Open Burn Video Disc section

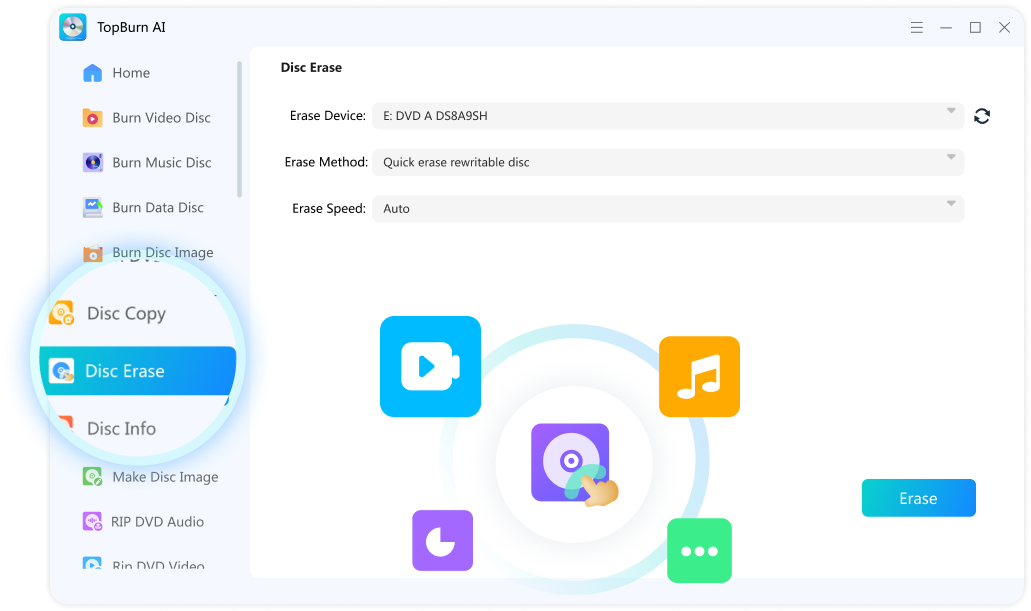(x=160, y=118)
